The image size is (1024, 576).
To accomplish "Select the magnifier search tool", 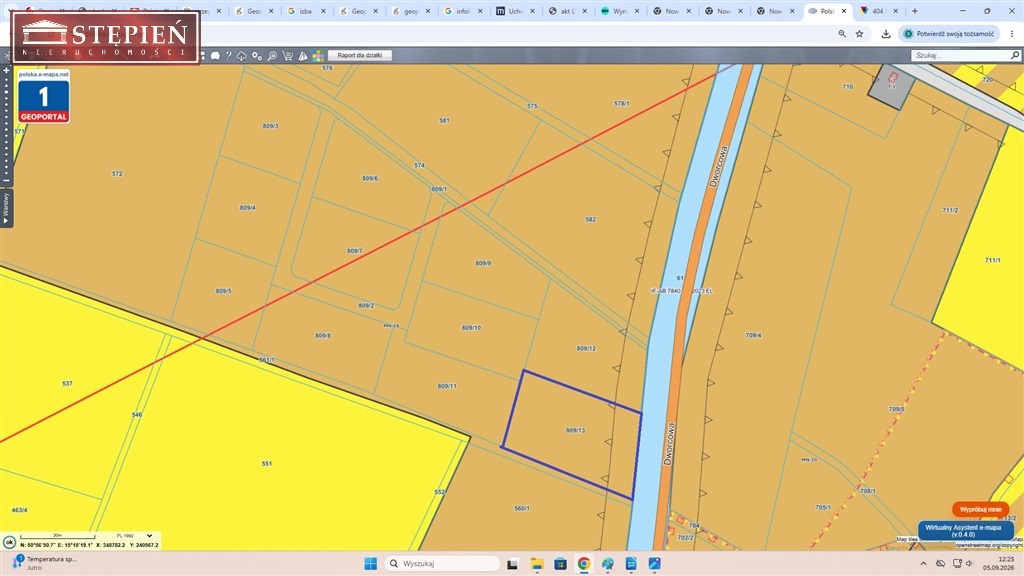I will 272,56.
